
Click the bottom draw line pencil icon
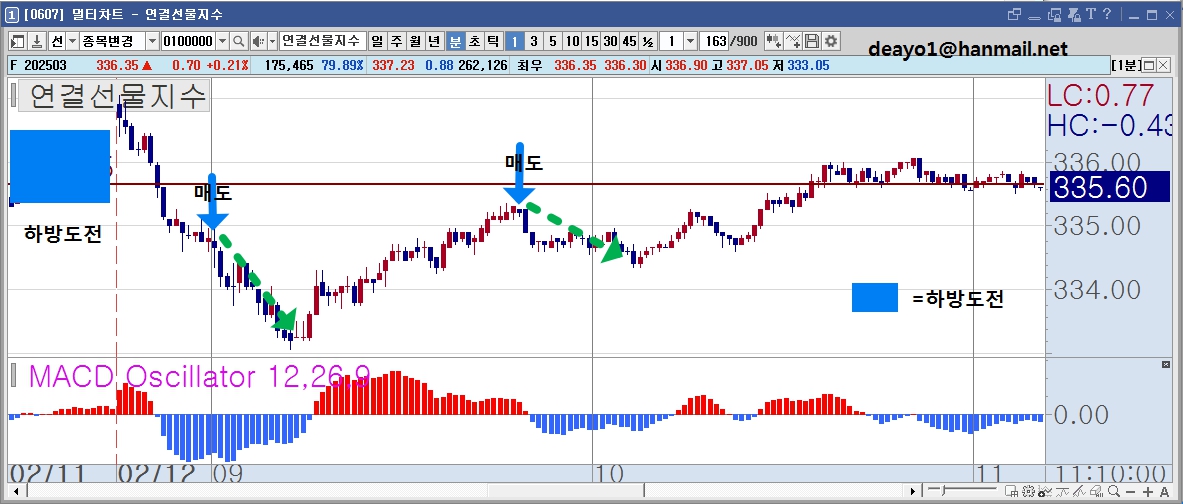(1079, 491)
